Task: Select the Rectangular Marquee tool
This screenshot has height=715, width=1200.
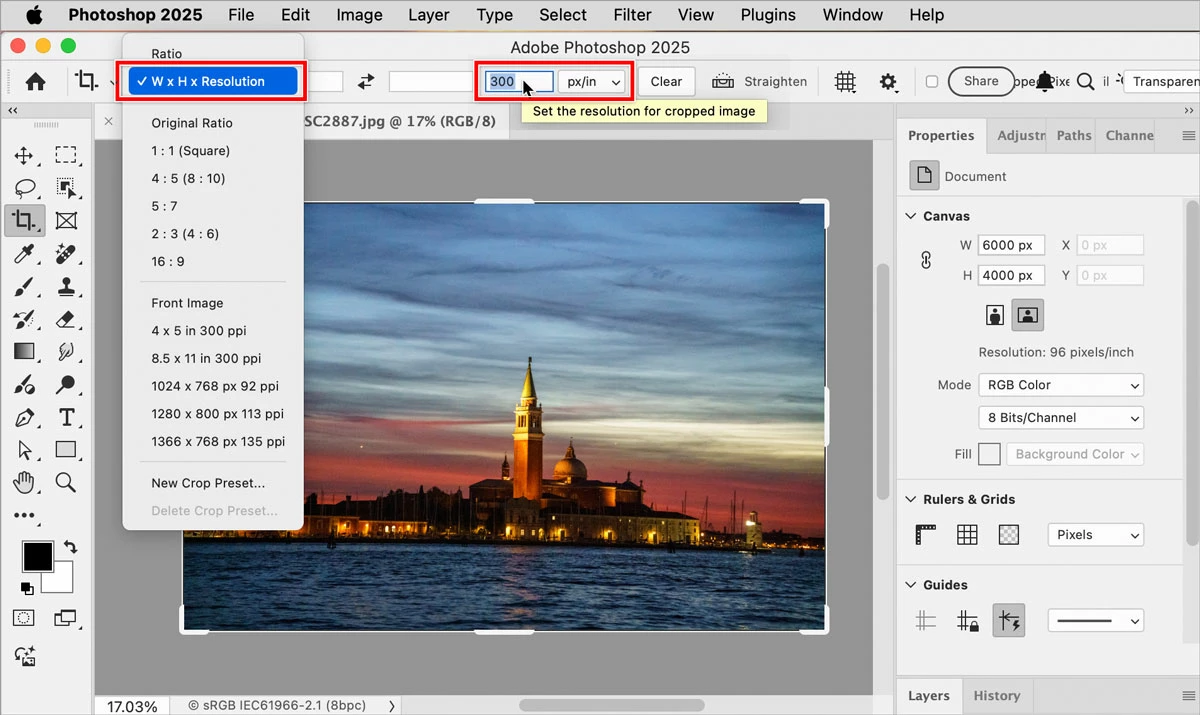Action: [x=66, y=155]
